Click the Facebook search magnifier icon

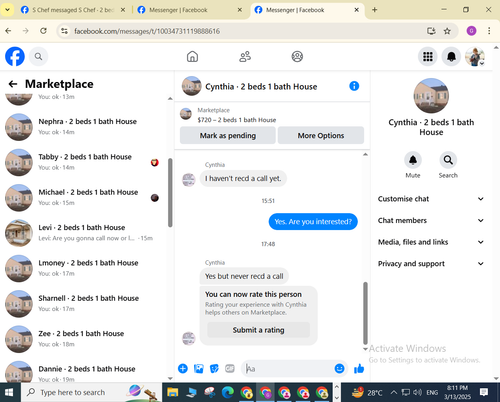tap(38, 57)
